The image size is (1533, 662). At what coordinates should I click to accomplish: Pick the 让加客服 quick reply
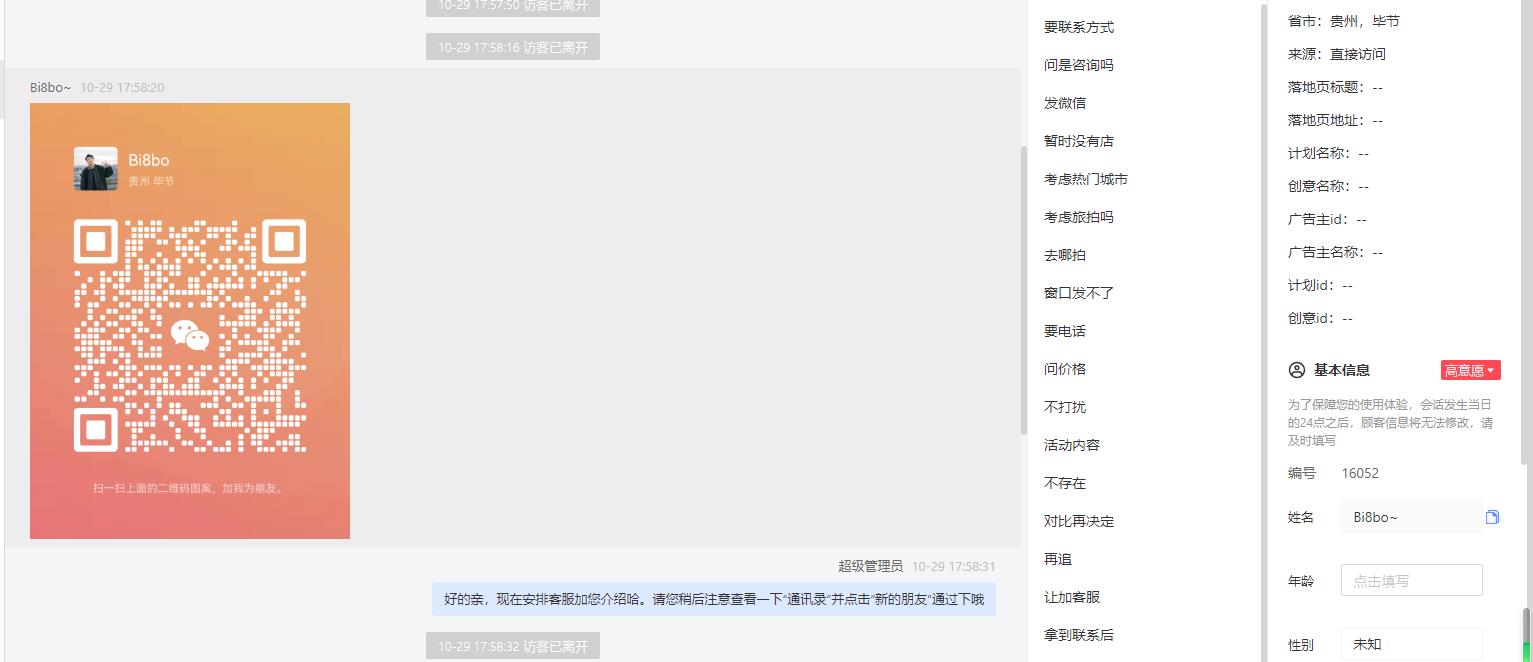(1072, 597)
